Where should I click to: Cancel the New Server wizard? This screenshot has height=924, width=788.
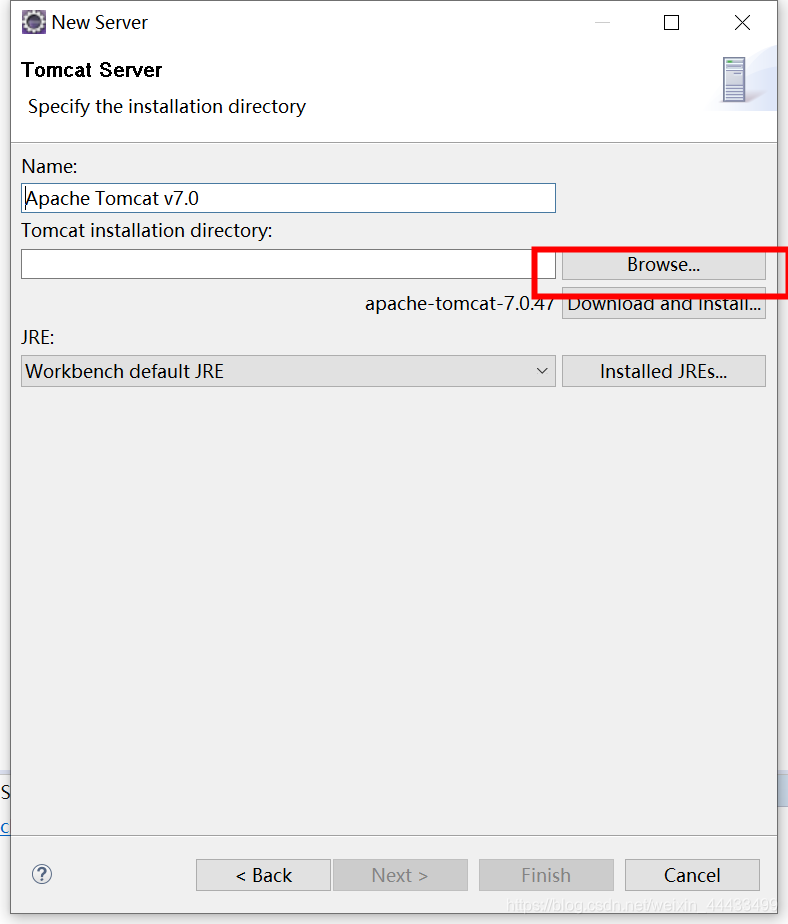pyautogui.click(x=692, y=875)
